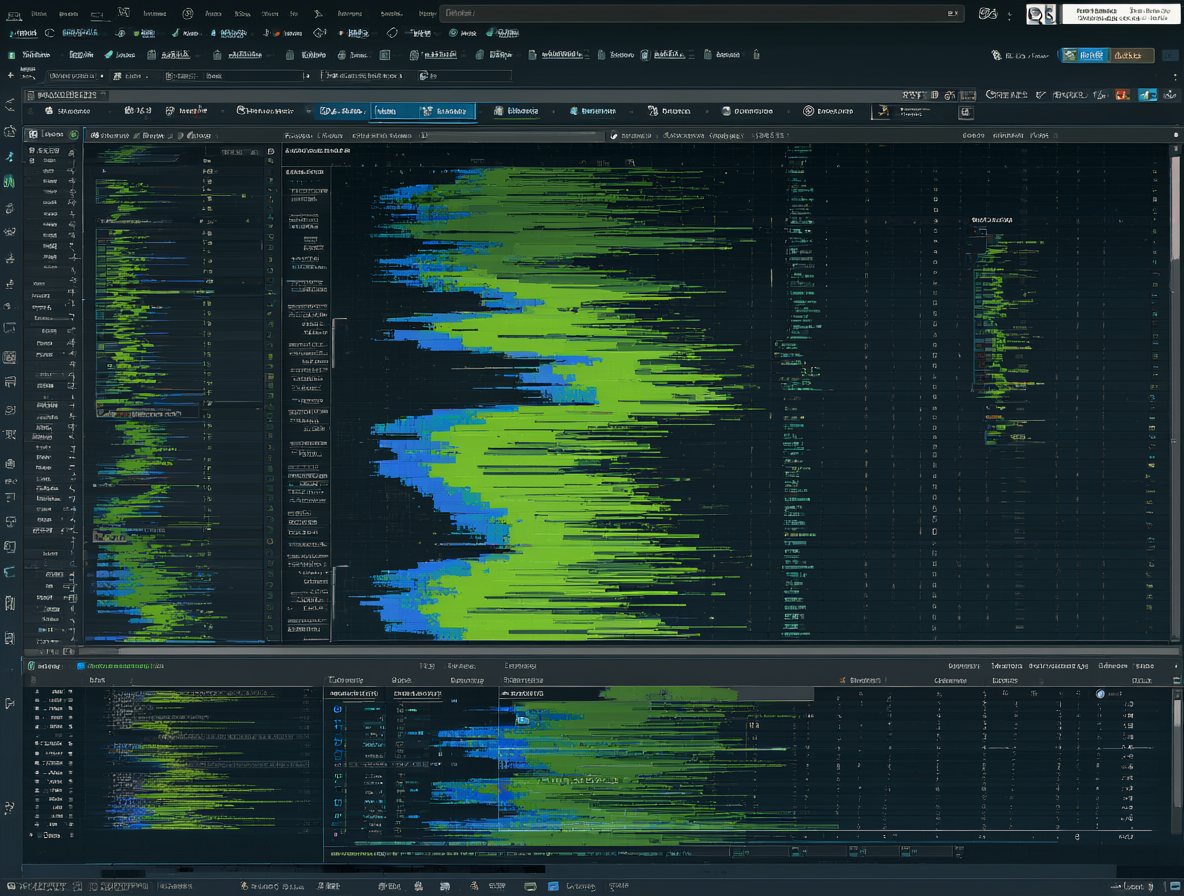Click the blue button in the upper-right toolbar
1184x896 pixels.
point(1085,55)
